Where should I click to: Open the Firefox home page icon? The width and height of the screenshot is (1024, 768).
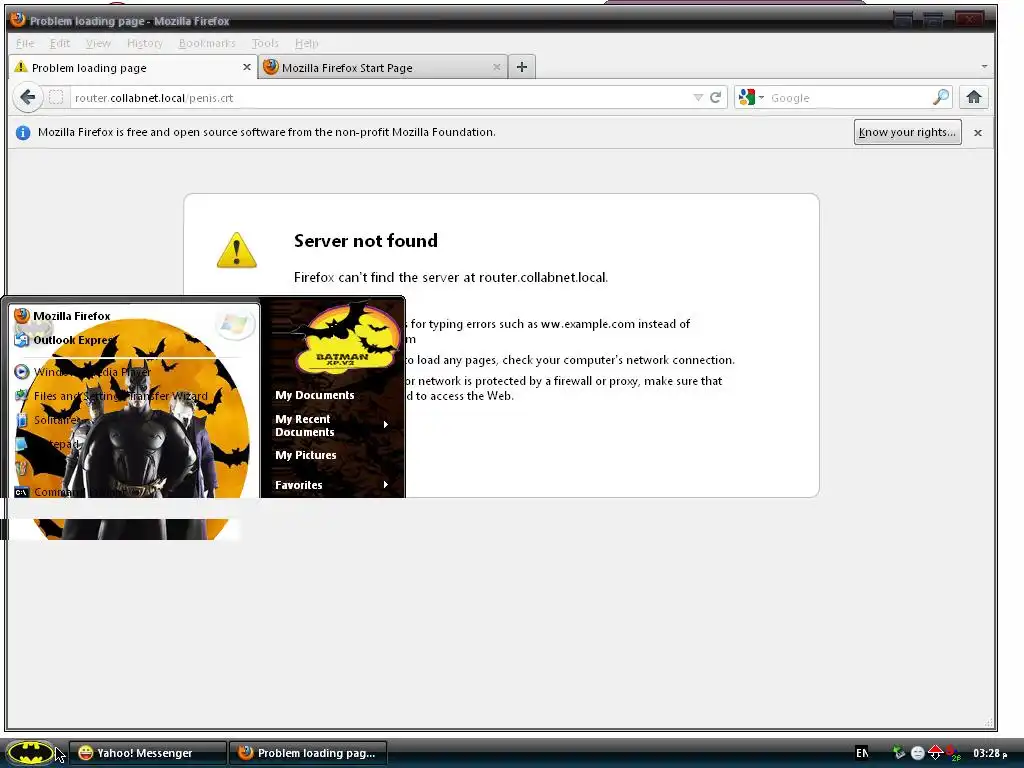click(974, 98)
